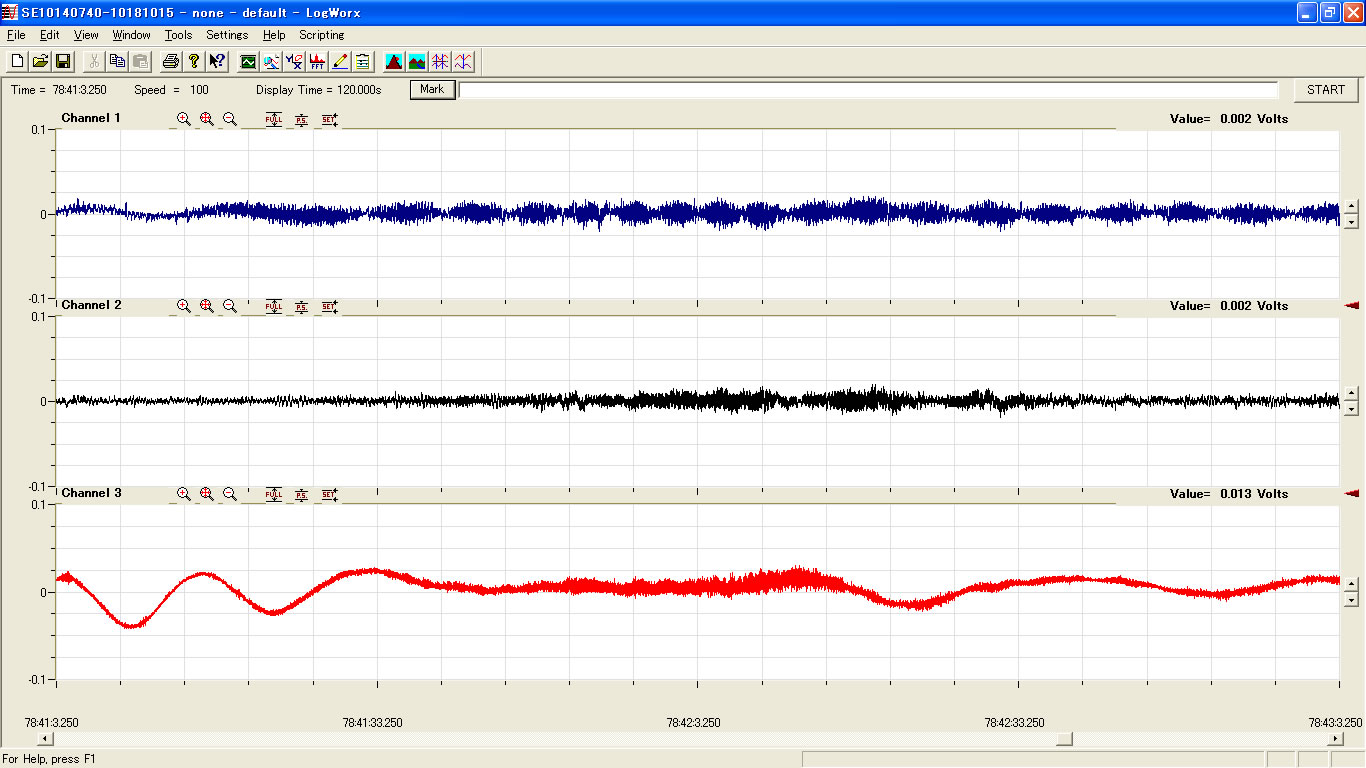Click P.S. icon for Channel 2
The height and width of the screenshot is (768, 1366).
point(301,306)
